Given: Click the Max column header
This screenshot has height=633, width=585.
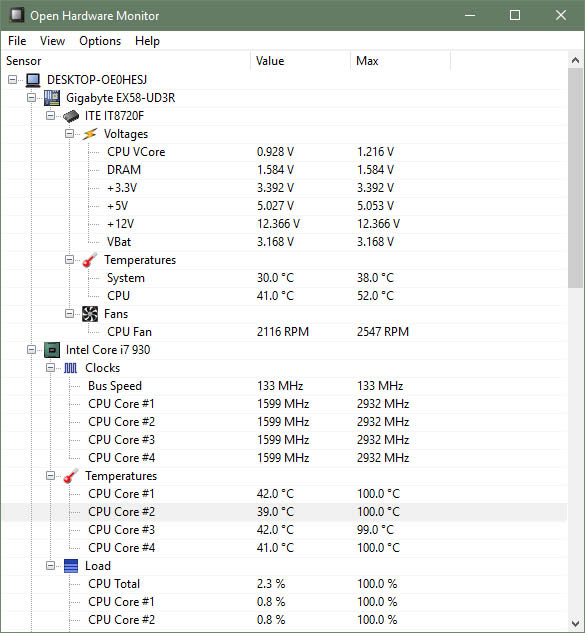Looking at the screenshot, I should (x=400, y=61).
